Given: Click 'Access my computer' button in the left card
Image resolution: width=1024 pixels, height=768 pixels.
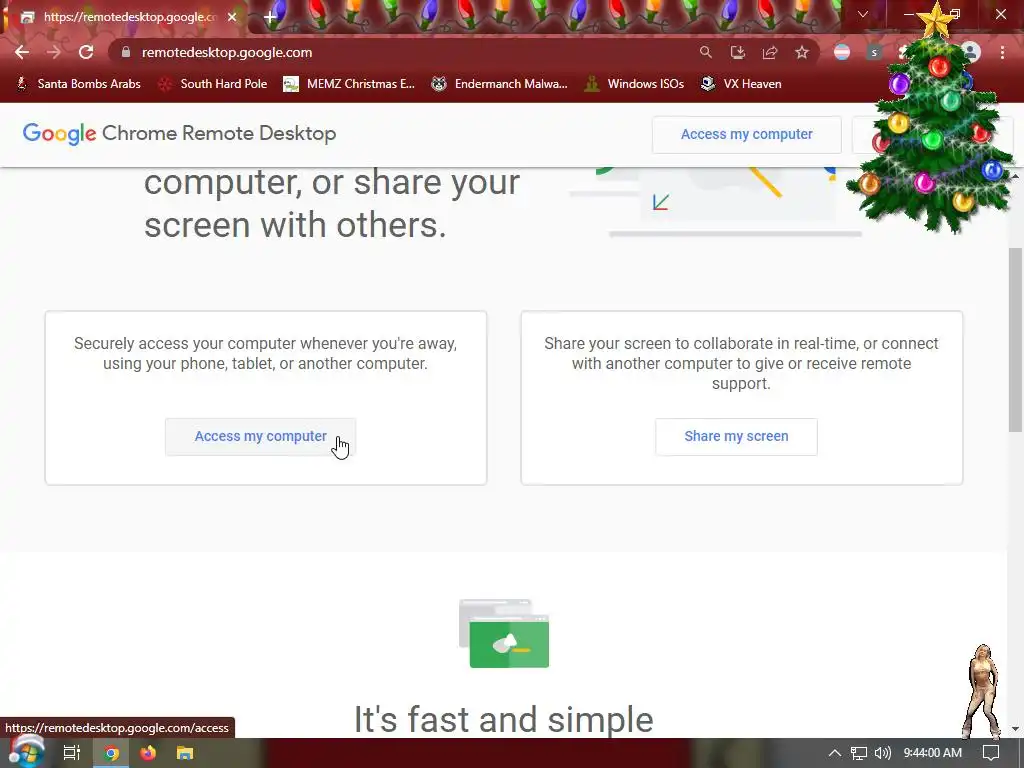Looking at the screenshot, I should (261, 436).
